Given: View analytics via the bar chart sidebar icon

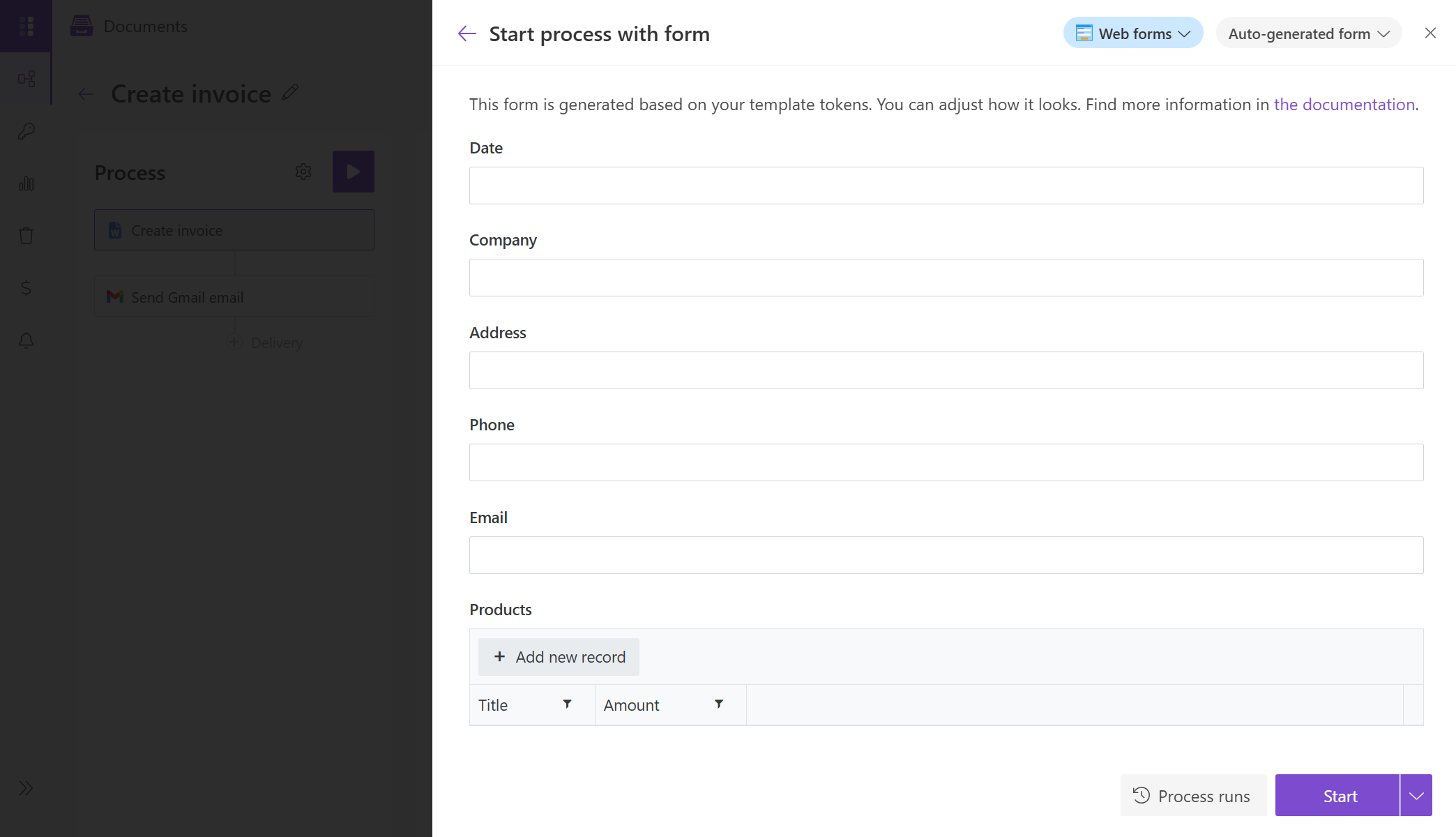Looking at the screenshot, I should pyautogui.click(x=26, y=183).
